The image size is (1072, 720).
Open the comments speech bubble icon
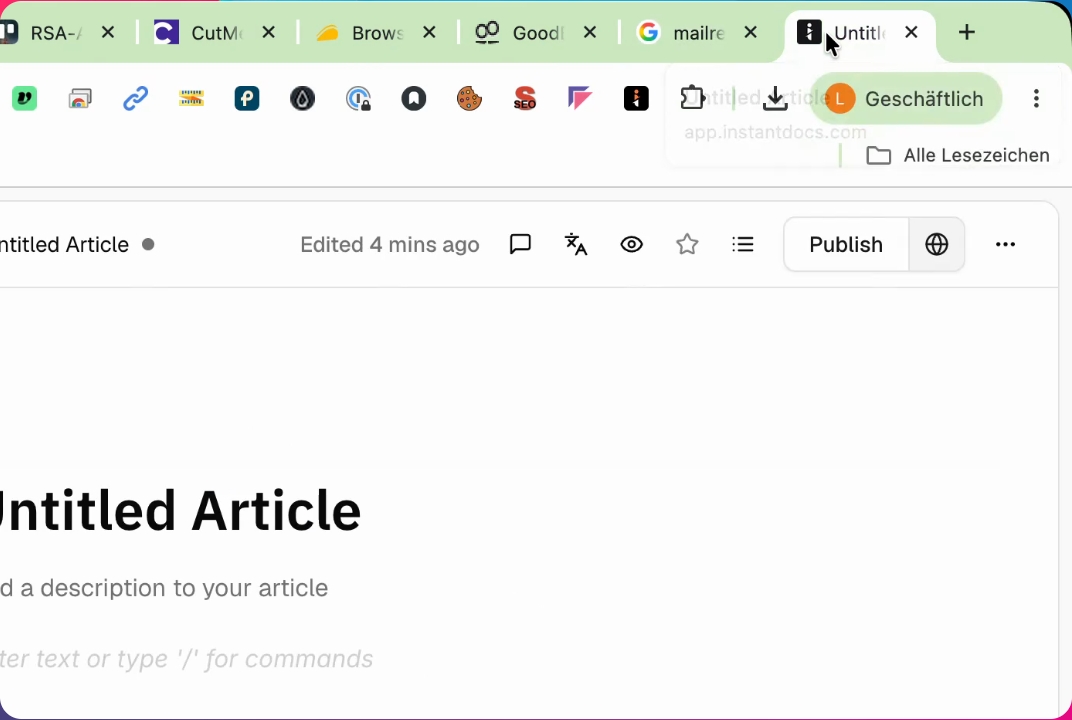(x=520, y=244)
